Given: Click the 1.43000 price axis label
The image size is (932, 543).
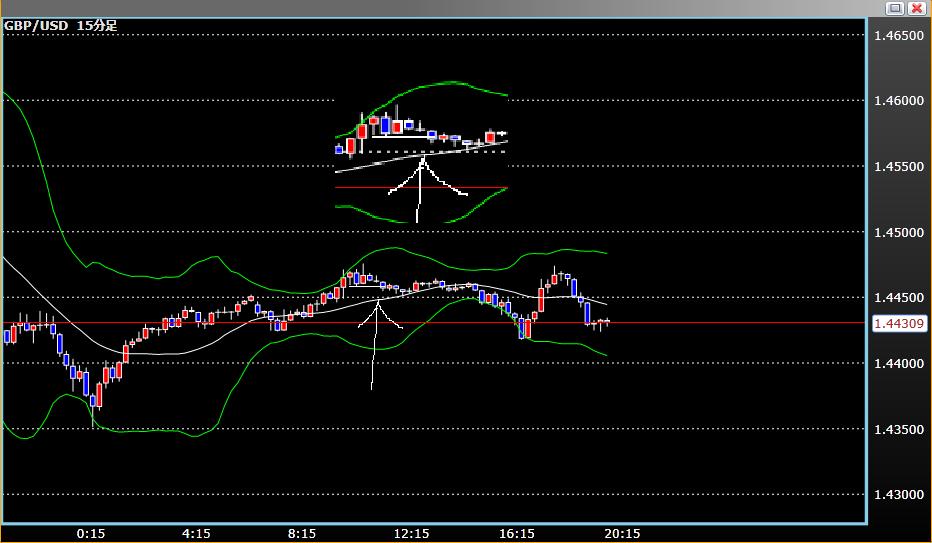Looking at the screenshot, I should [898, 494].
